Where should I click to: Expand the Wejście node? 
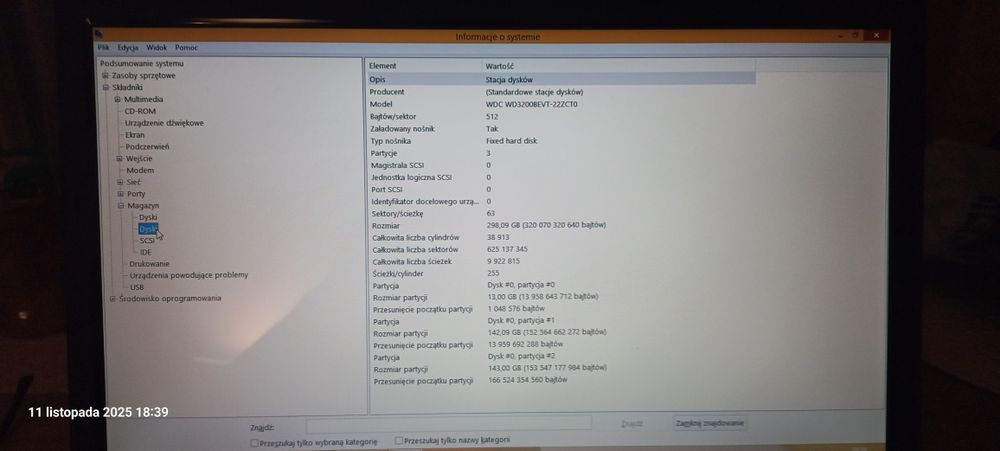click(x=119, y=159)
